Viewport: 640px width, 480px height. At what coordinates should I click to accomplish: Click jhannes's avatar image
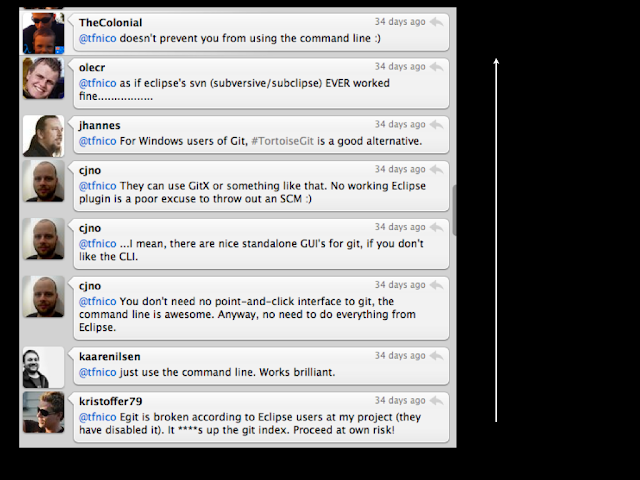point(43,136)
